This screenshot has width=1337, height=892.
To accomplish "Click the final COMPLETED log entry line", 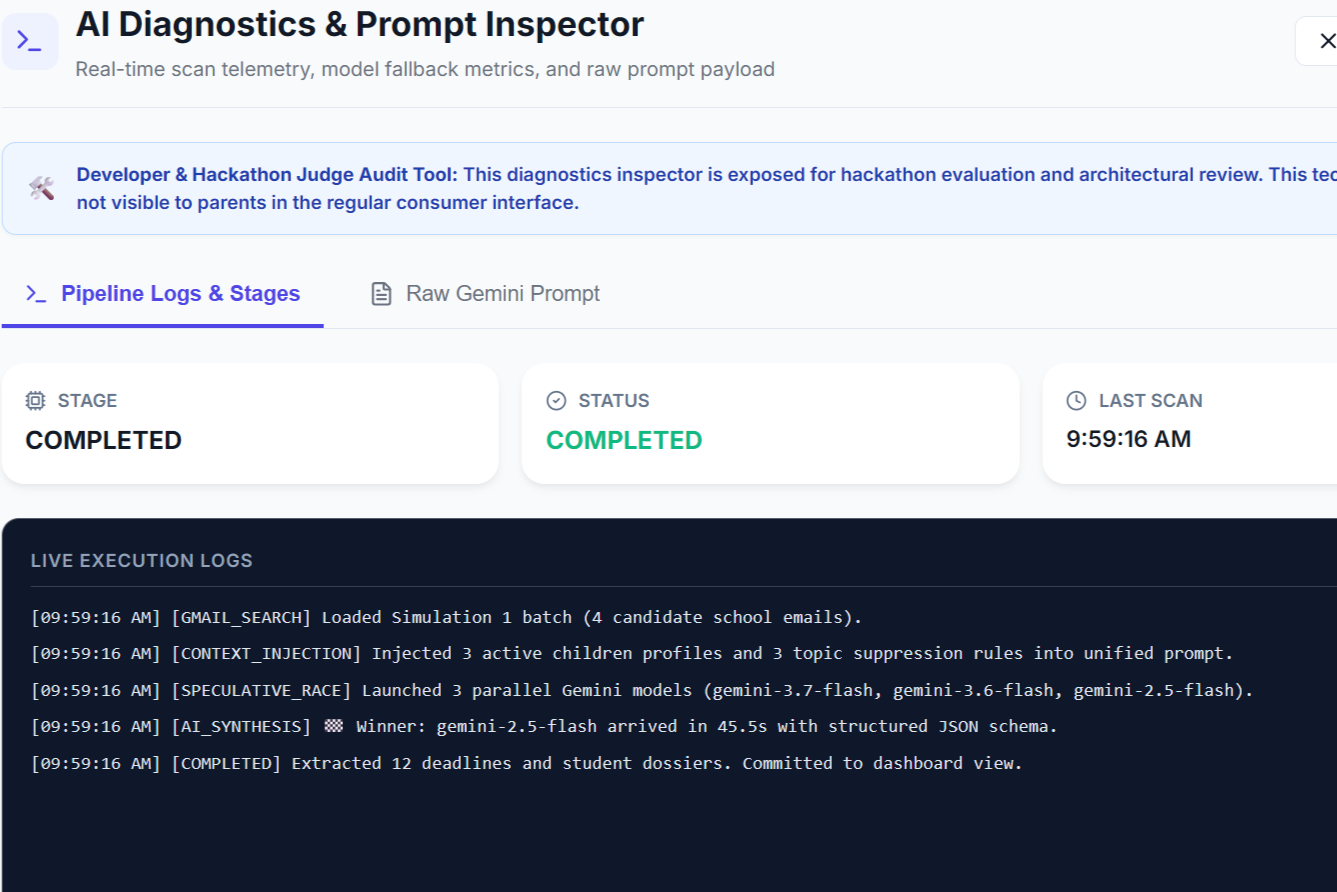I will pos(527,764).
